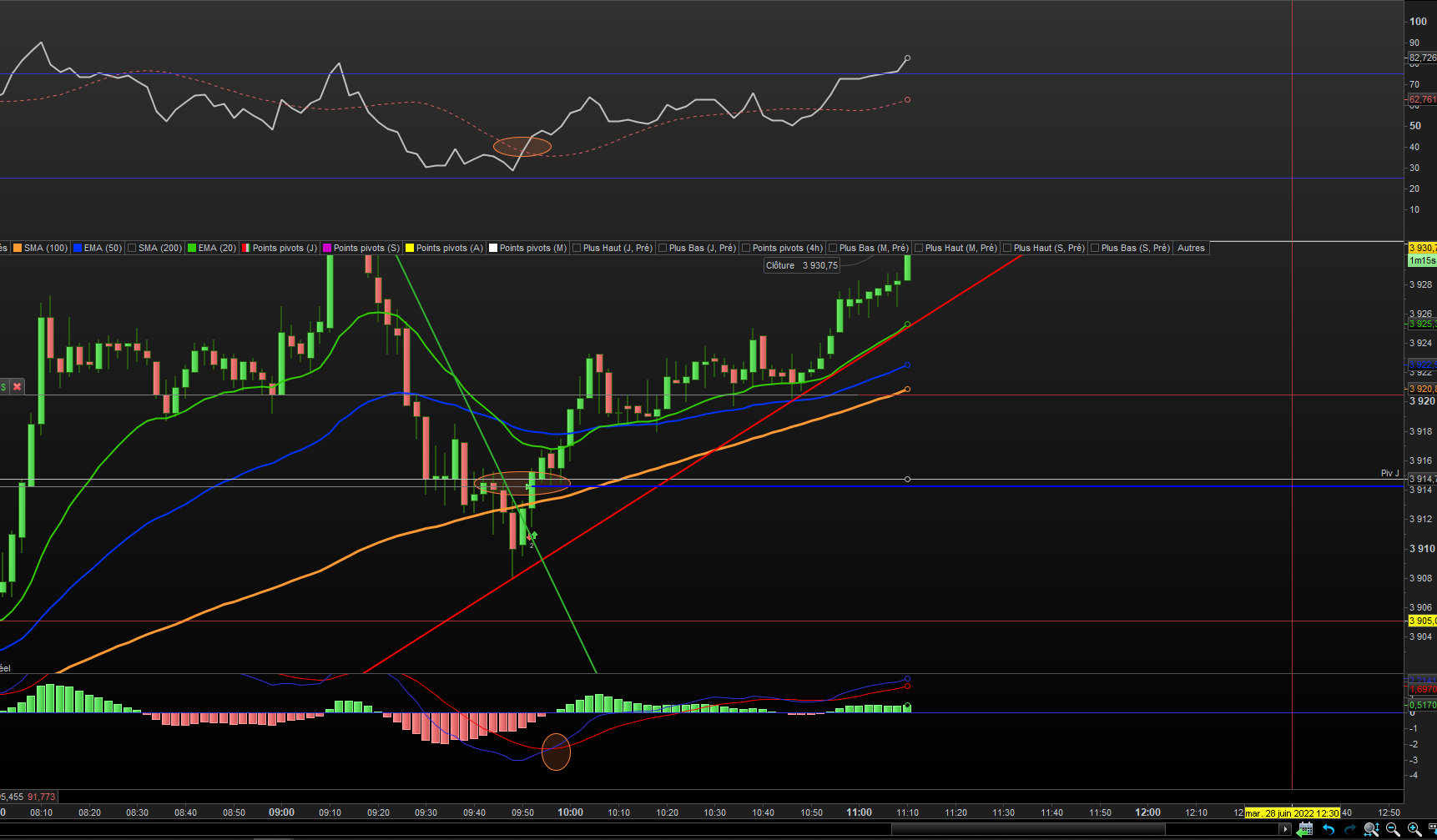Click the green 3 925 EMA price label
Viewport: 1437px width, 840px height.
tap(1422, 324)
